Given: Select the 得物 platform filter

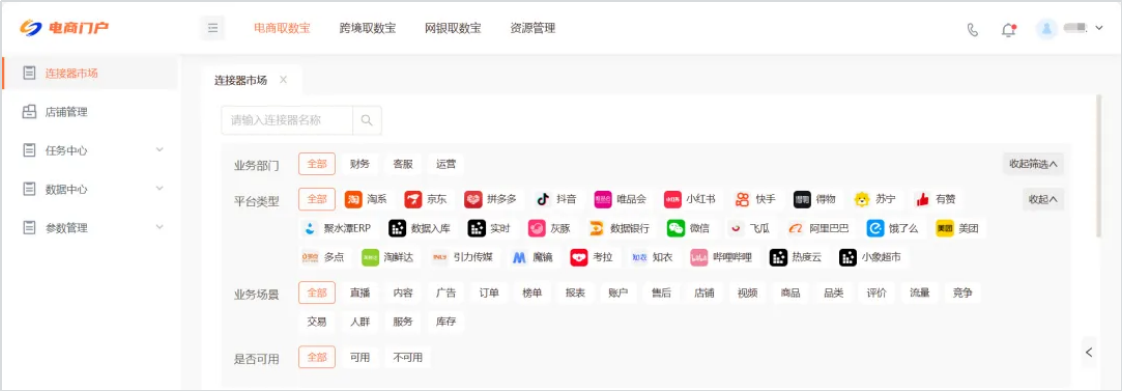Looking at the screenshot, I should pyautogui.click(x=815, y=199).
